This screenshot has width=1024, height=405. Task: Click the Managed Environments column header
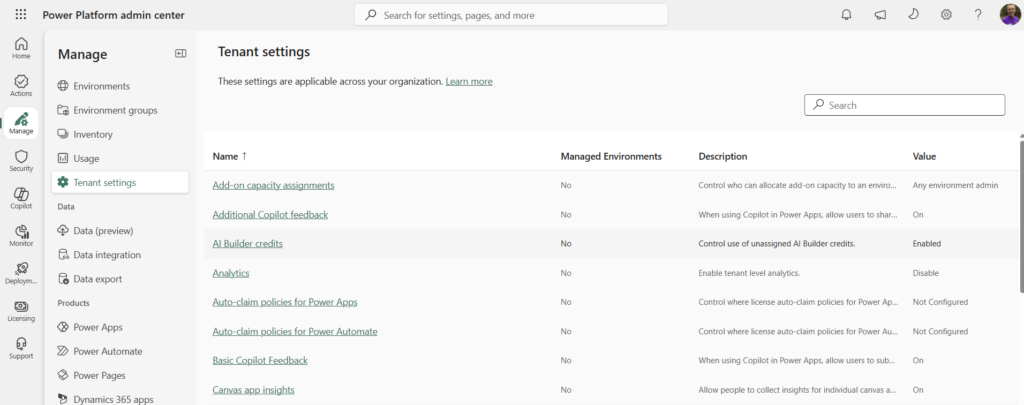coord(611,156)
